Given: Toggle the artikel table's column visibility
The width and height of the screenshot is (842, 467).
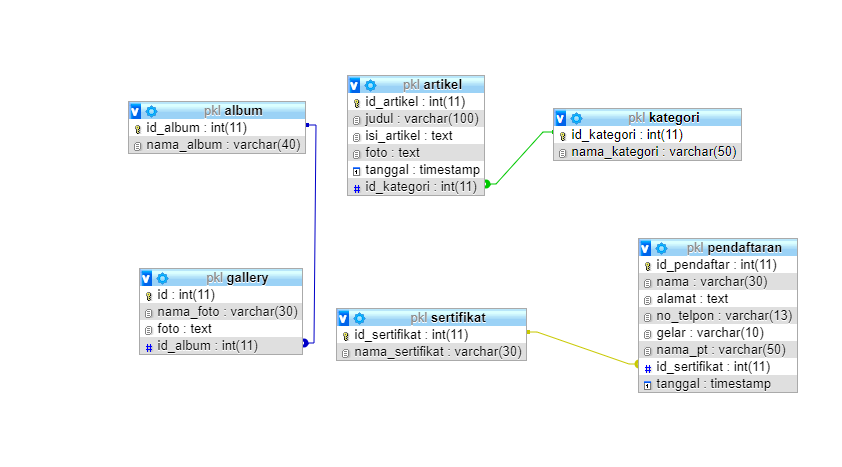Looking at the screenshot, I should point(355,85).
